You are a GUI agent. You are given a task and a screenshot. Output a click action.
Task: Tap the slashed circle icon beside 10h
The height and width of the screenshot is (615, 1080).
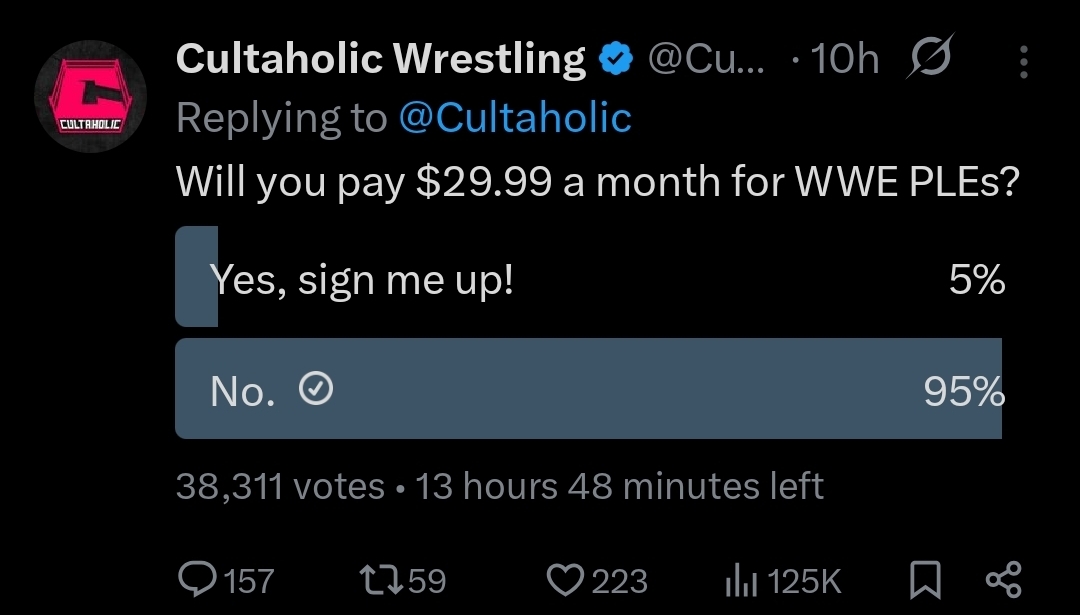pos(929,61)
